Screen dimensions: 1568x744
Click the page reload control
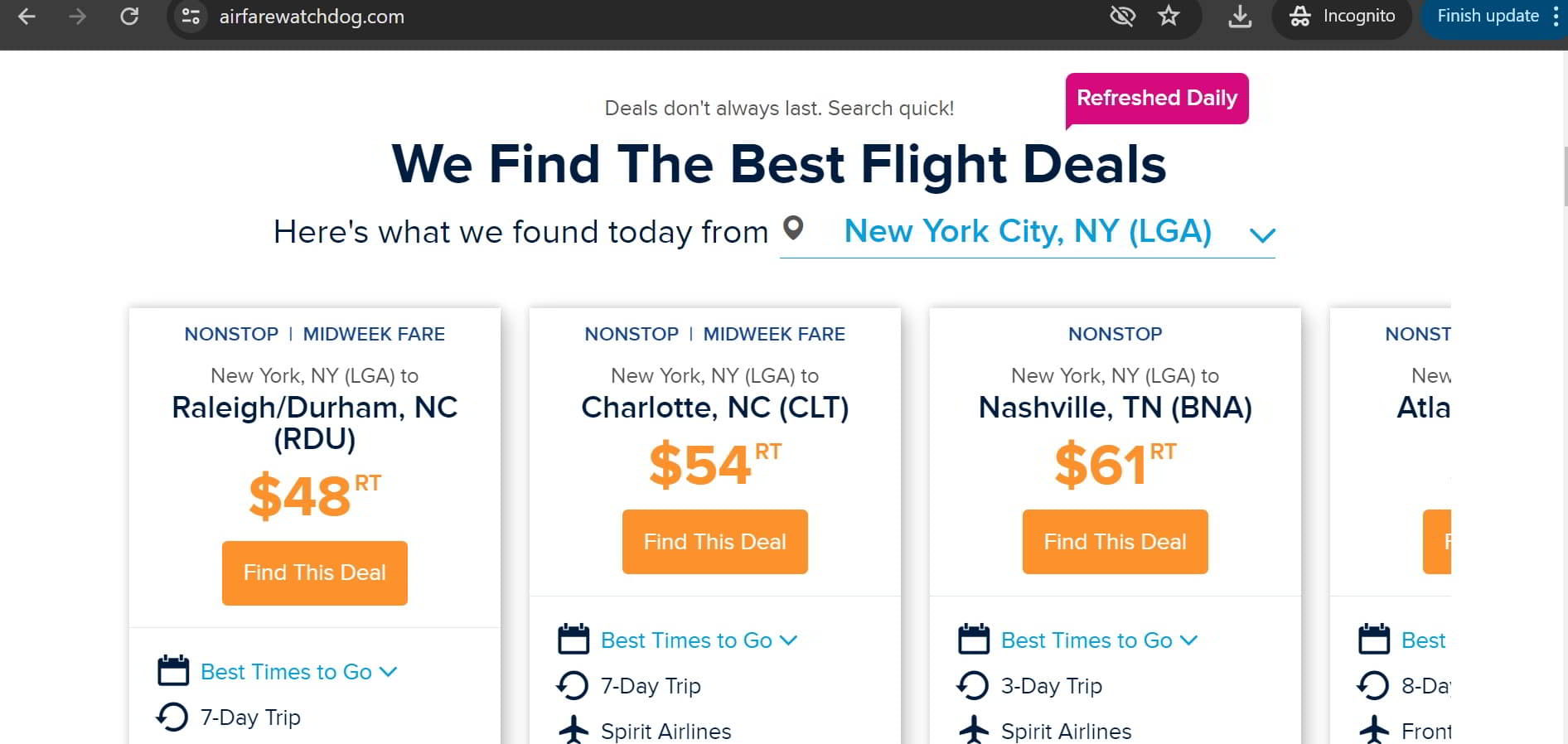[x=130, y=16]
